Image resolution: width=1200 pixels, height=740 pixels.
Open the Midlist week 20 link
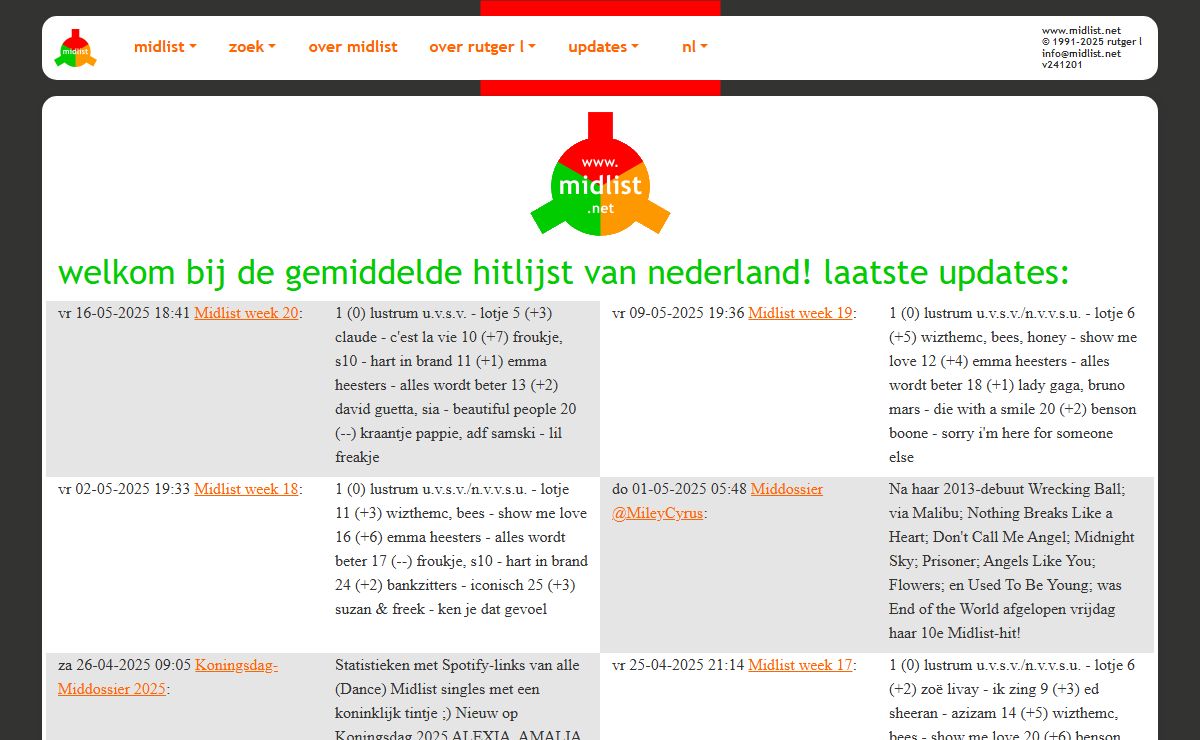(x=246, y=313)
